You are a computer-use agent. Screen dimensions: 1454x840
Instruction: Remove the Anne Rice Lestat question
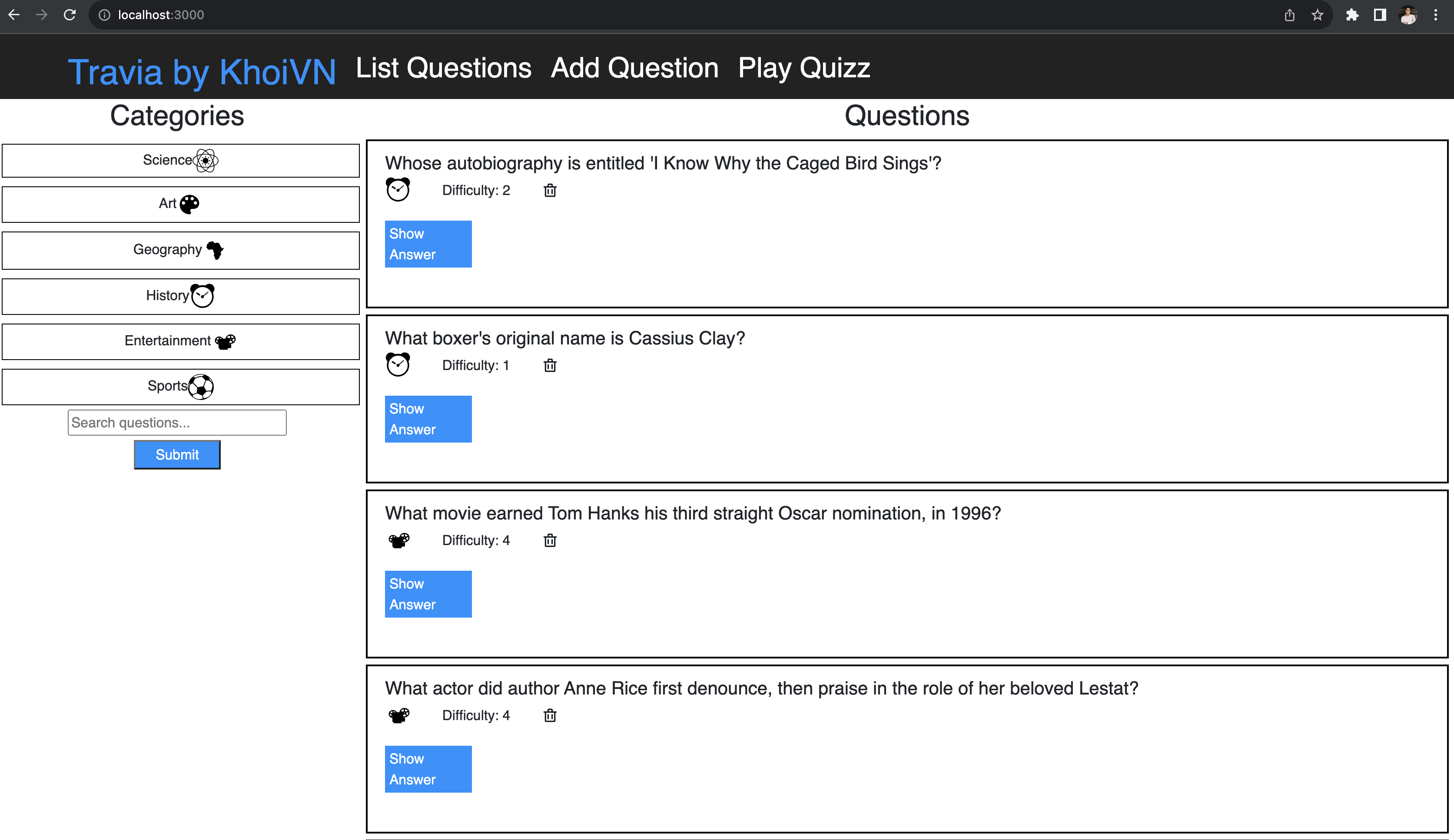click(x=550, y=715)
